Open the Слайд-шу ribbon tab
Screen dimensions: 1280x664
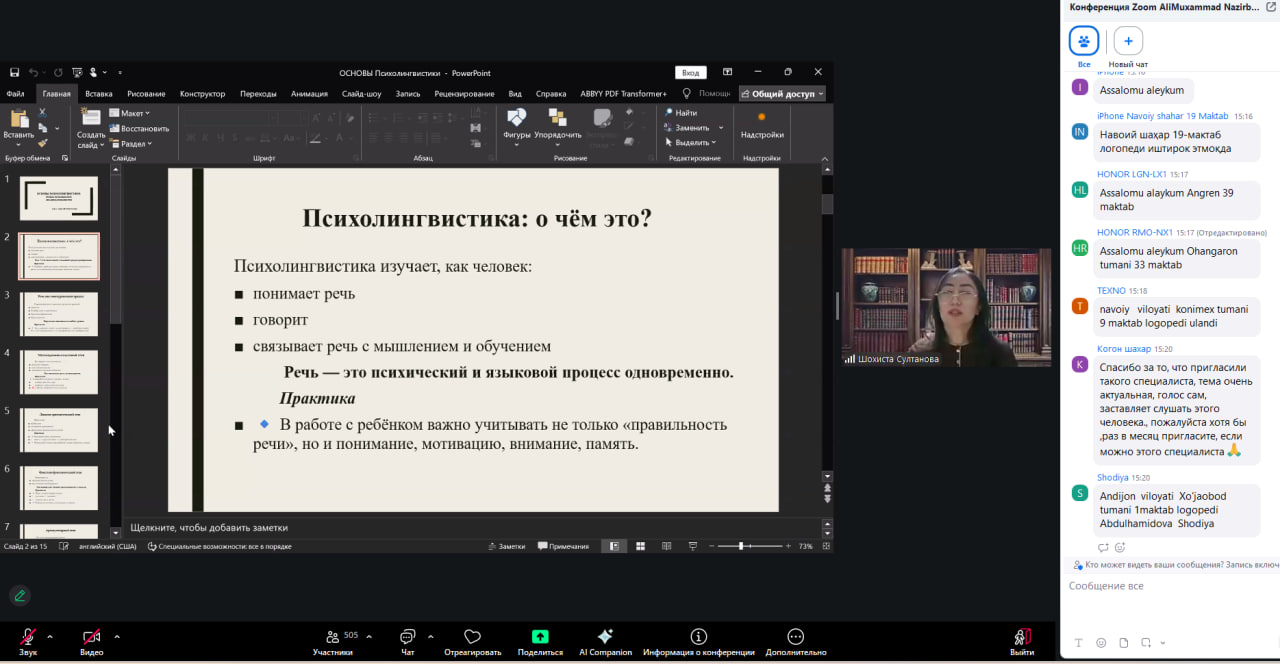click(360, 94)
